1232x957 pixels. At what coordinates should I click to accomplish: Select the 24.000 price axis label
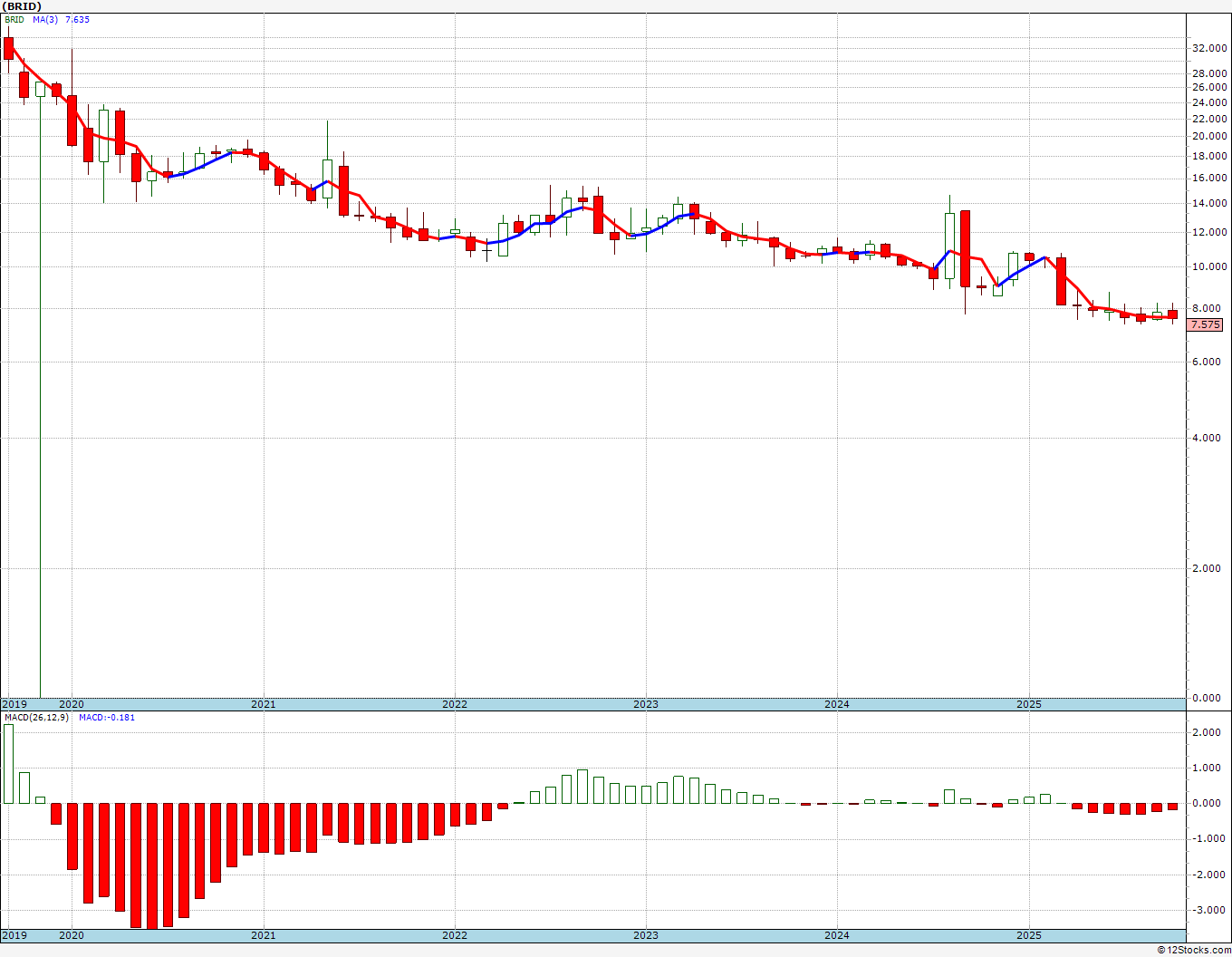pyautogui.click(x=1209, y=102)
